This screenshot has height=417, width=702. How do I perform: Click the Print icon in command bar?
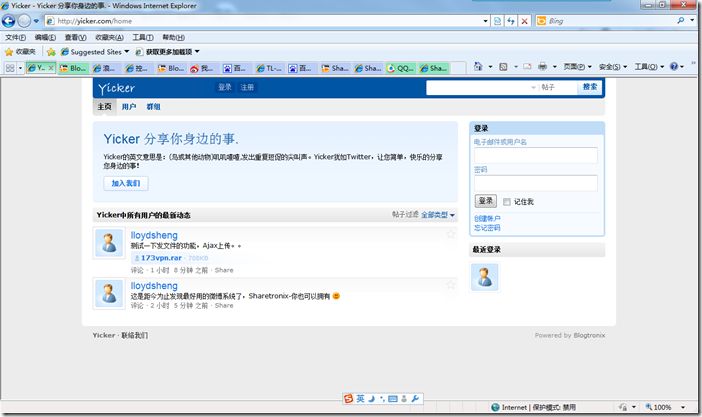coord(542,67)
